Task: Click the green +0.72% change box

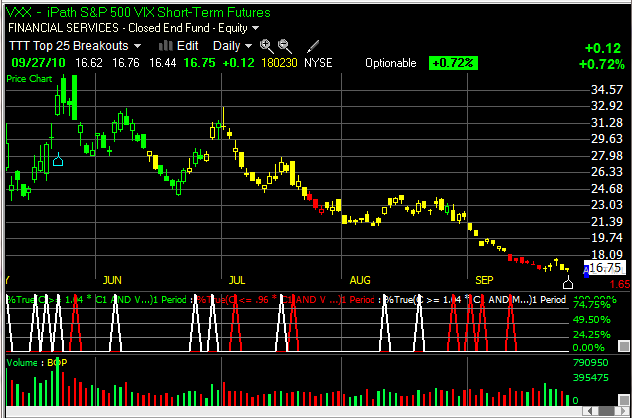Action: 453,63
